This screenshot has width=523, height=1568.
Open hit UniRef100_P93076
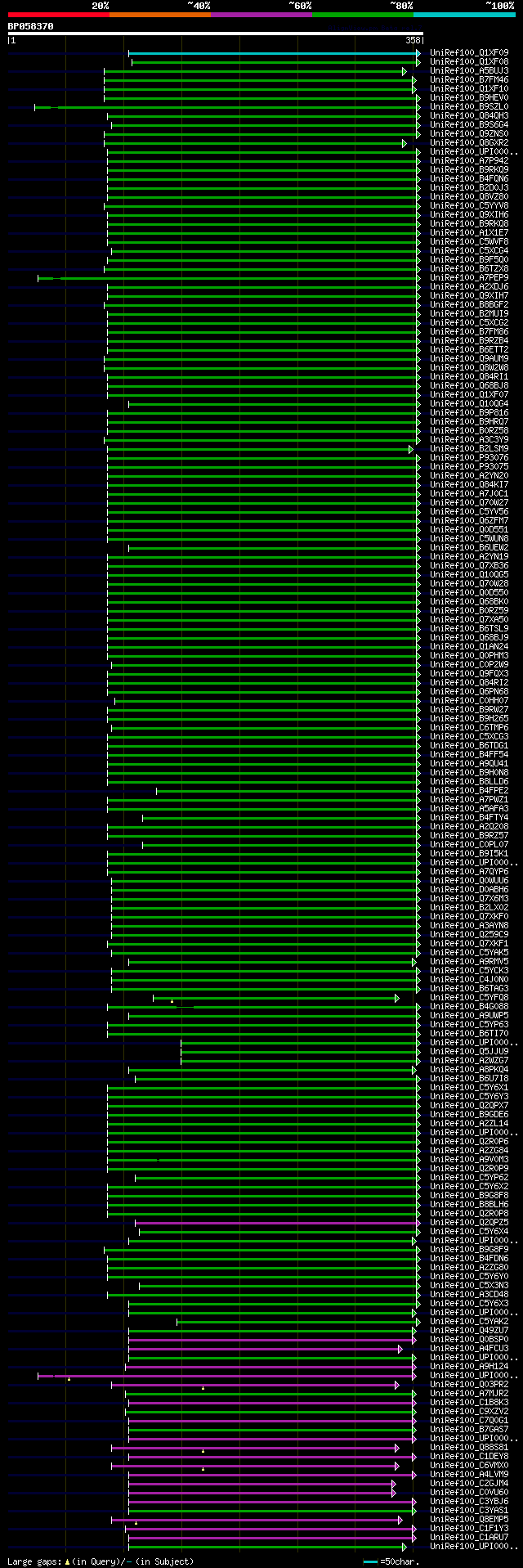pos(469,457)
